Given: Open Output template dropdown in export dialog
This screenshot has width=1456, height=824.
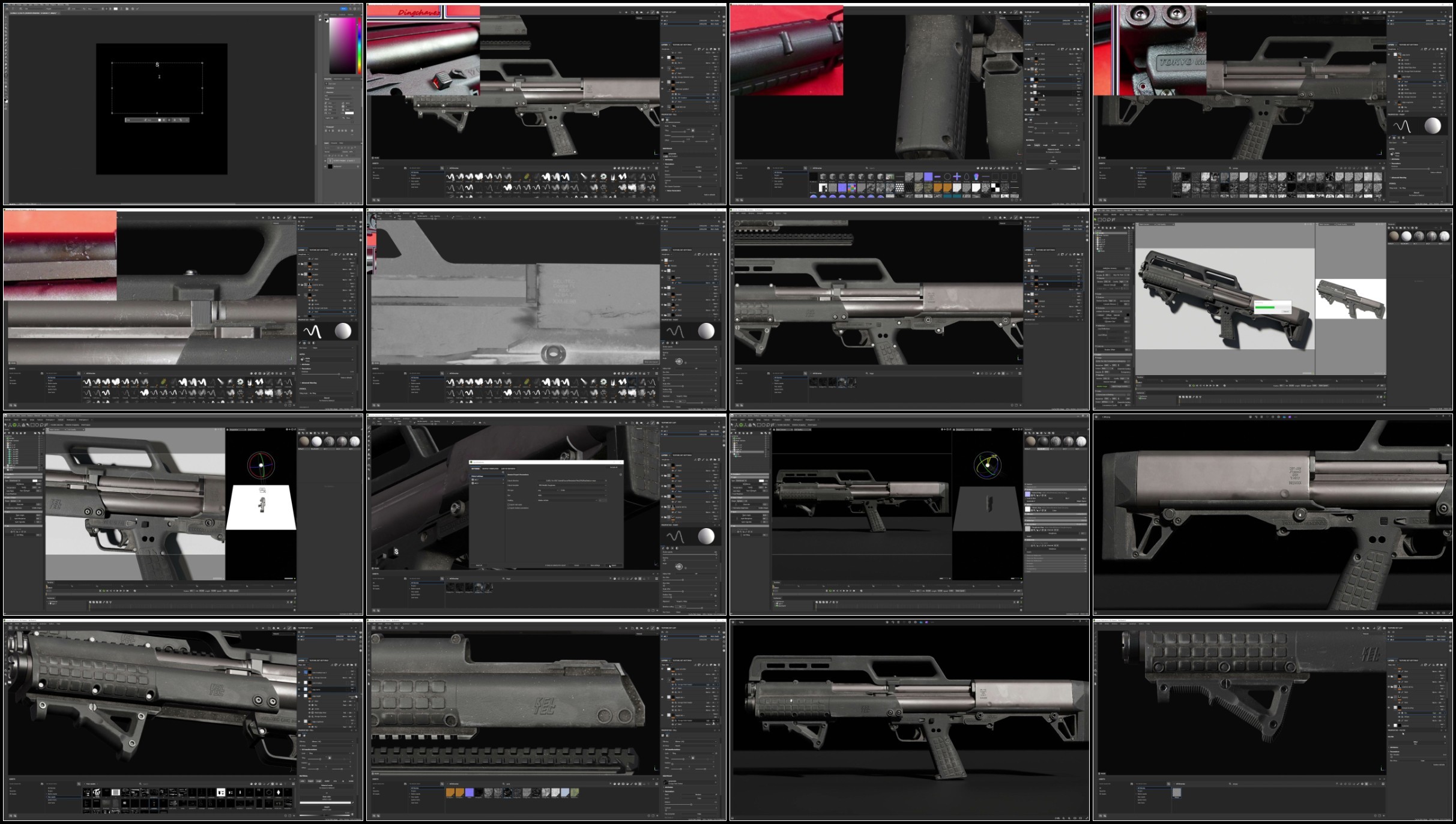Looking at the screenshot, I should point(572,486).
